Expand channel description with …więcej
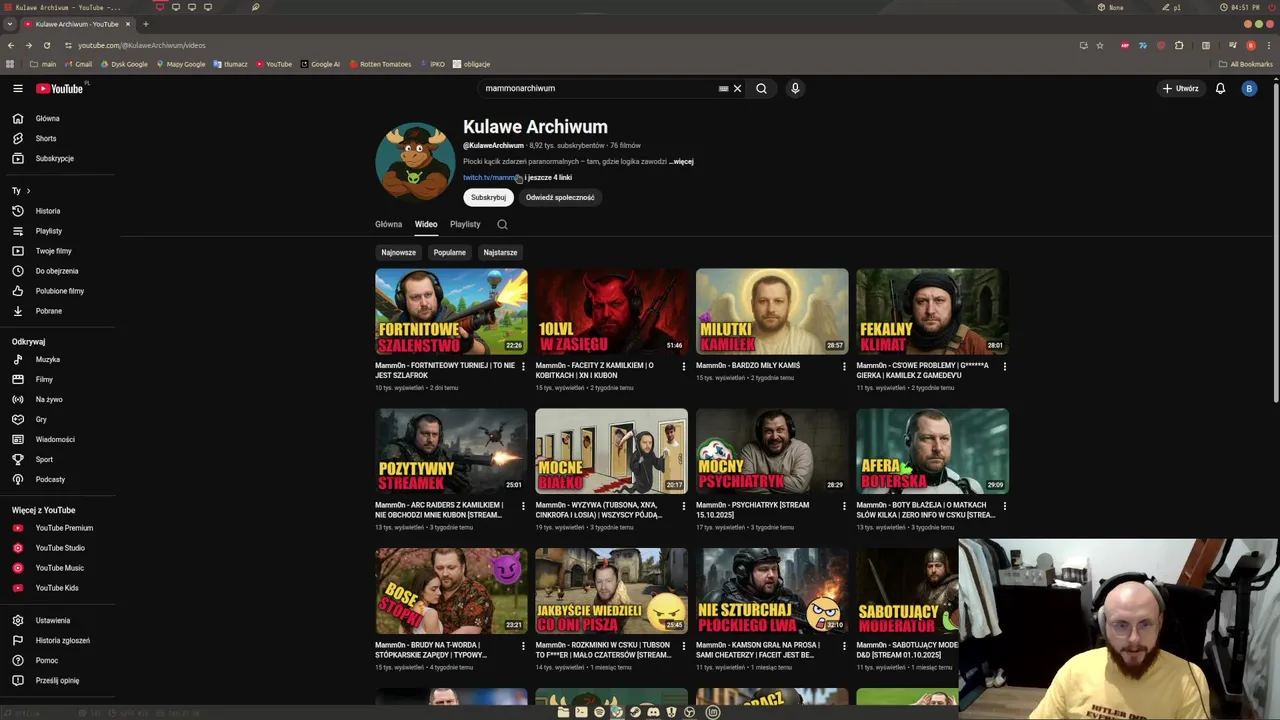The width and height of the screenshot is (1280, 720). coord(681,161)
